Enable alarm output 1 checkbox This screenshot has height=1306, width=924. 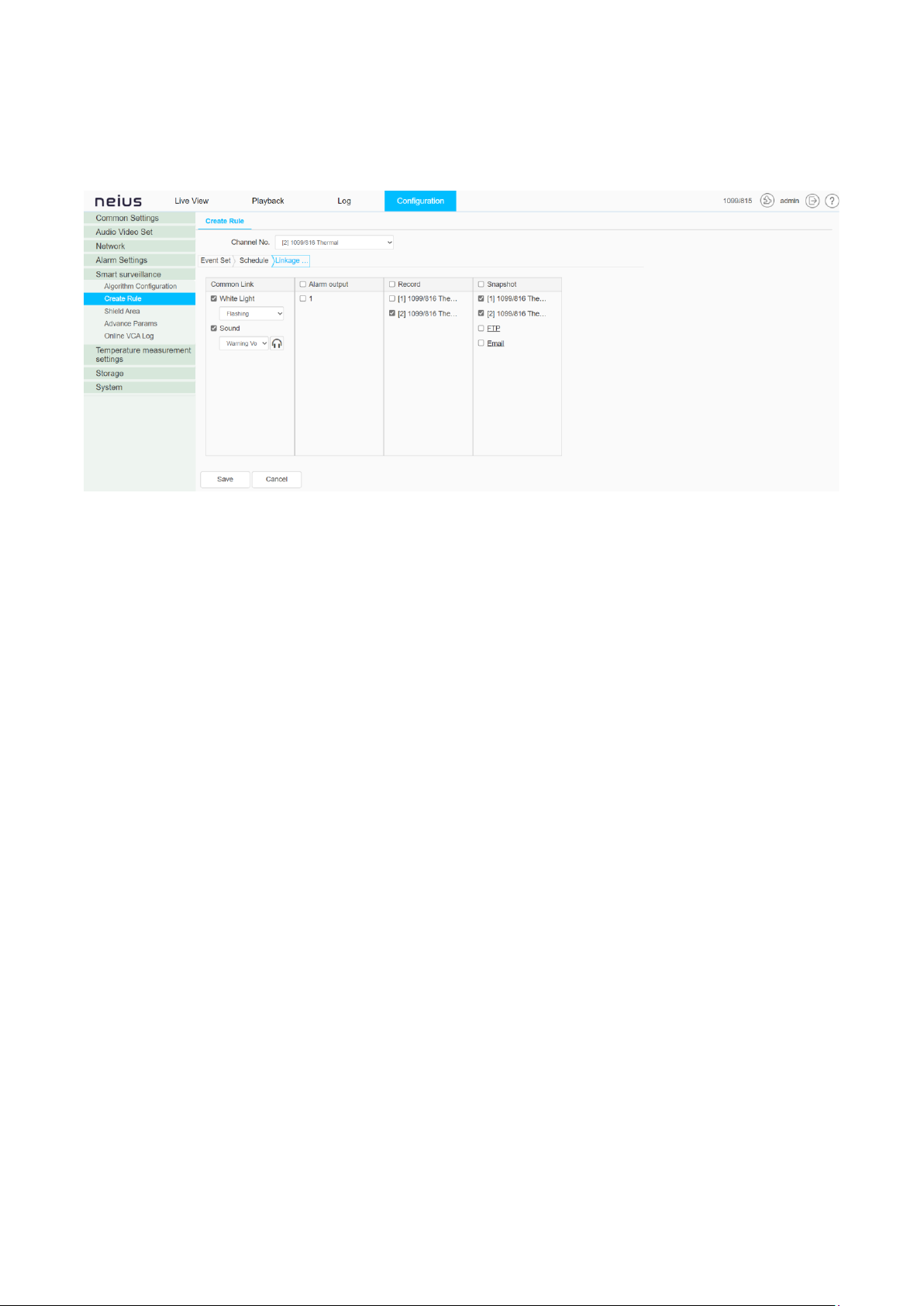point(303,298)
